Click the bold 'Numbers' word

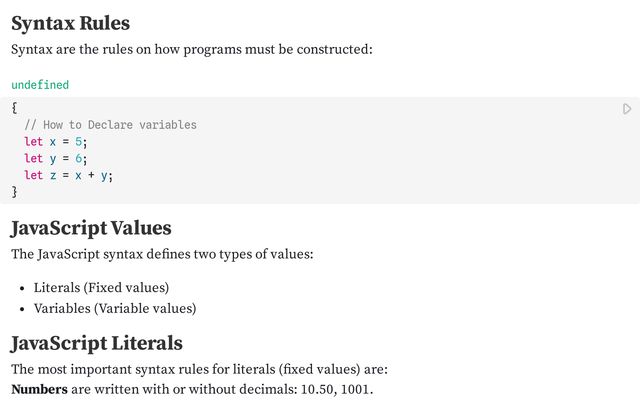[x=39, y=389]
